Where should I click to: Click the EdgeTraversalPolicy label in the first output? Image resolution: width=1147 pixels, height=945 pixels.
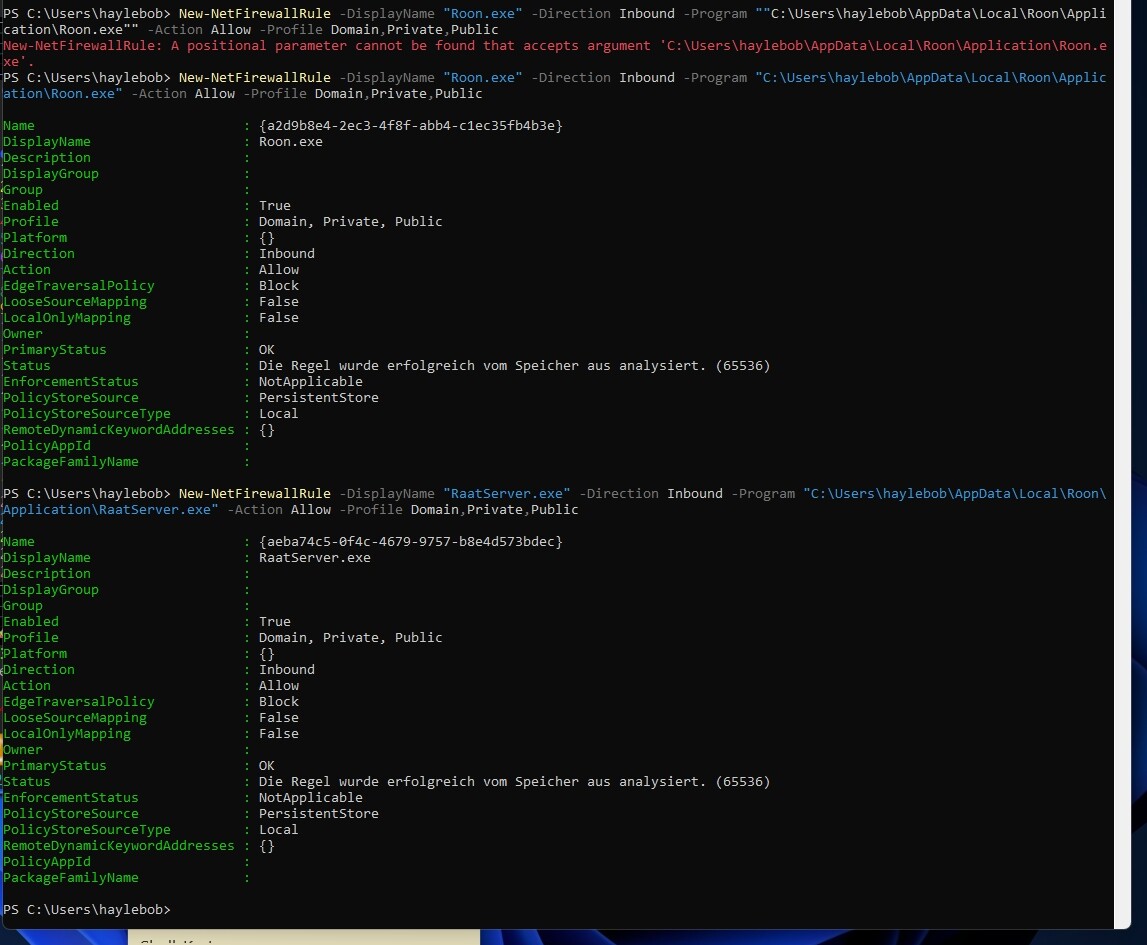click(78, 286)
